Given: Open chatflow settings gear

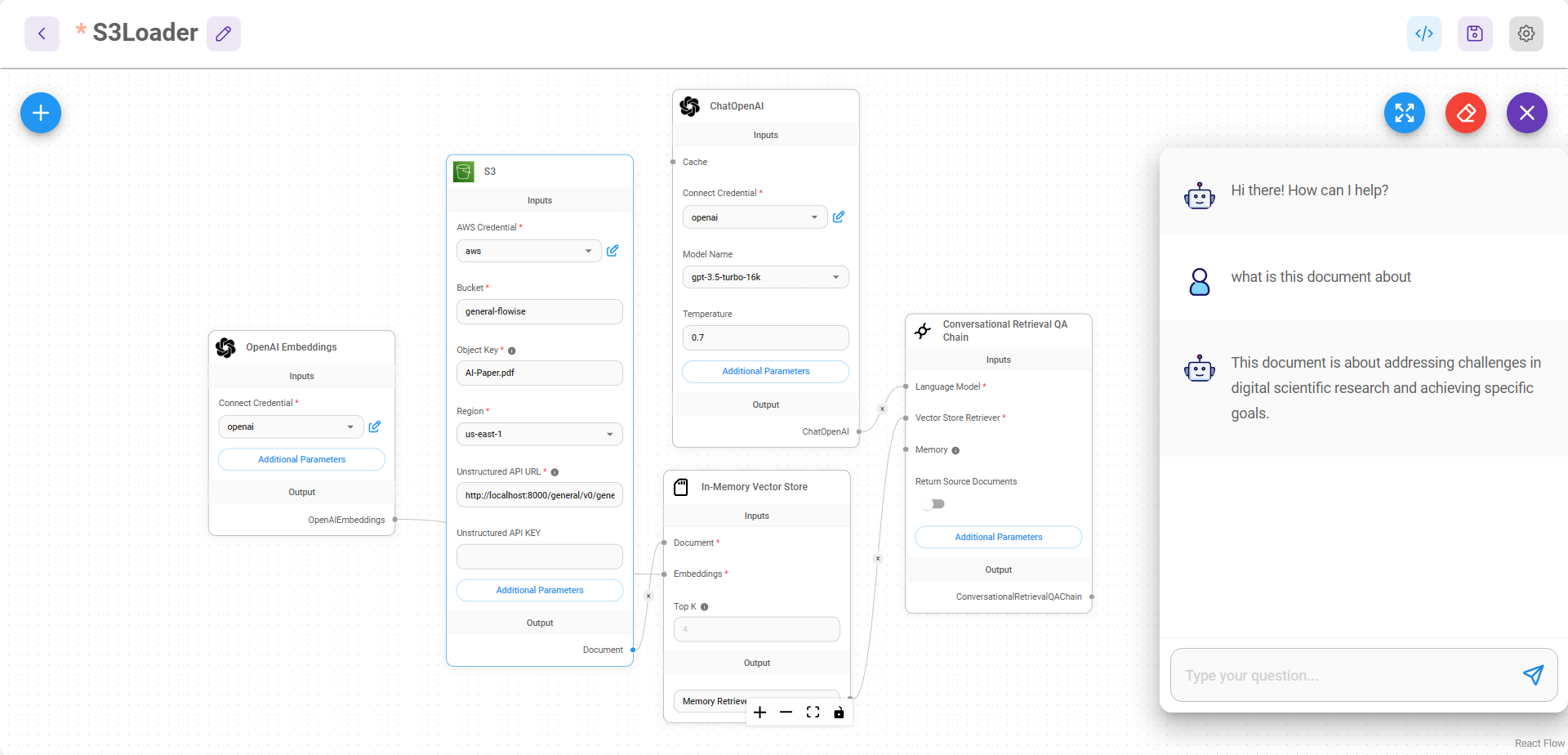Looking at the screenshot, I should [1526, 34].
